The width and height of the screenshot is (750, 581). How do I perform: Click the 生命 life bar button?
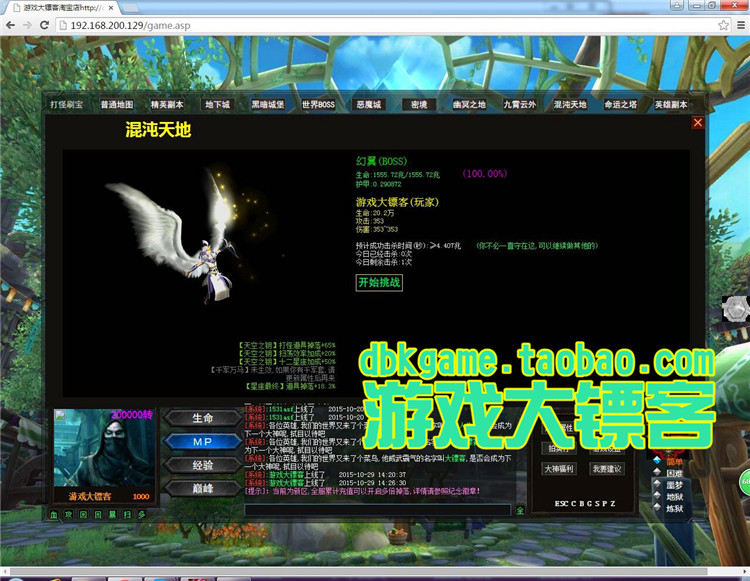(202, 418)
